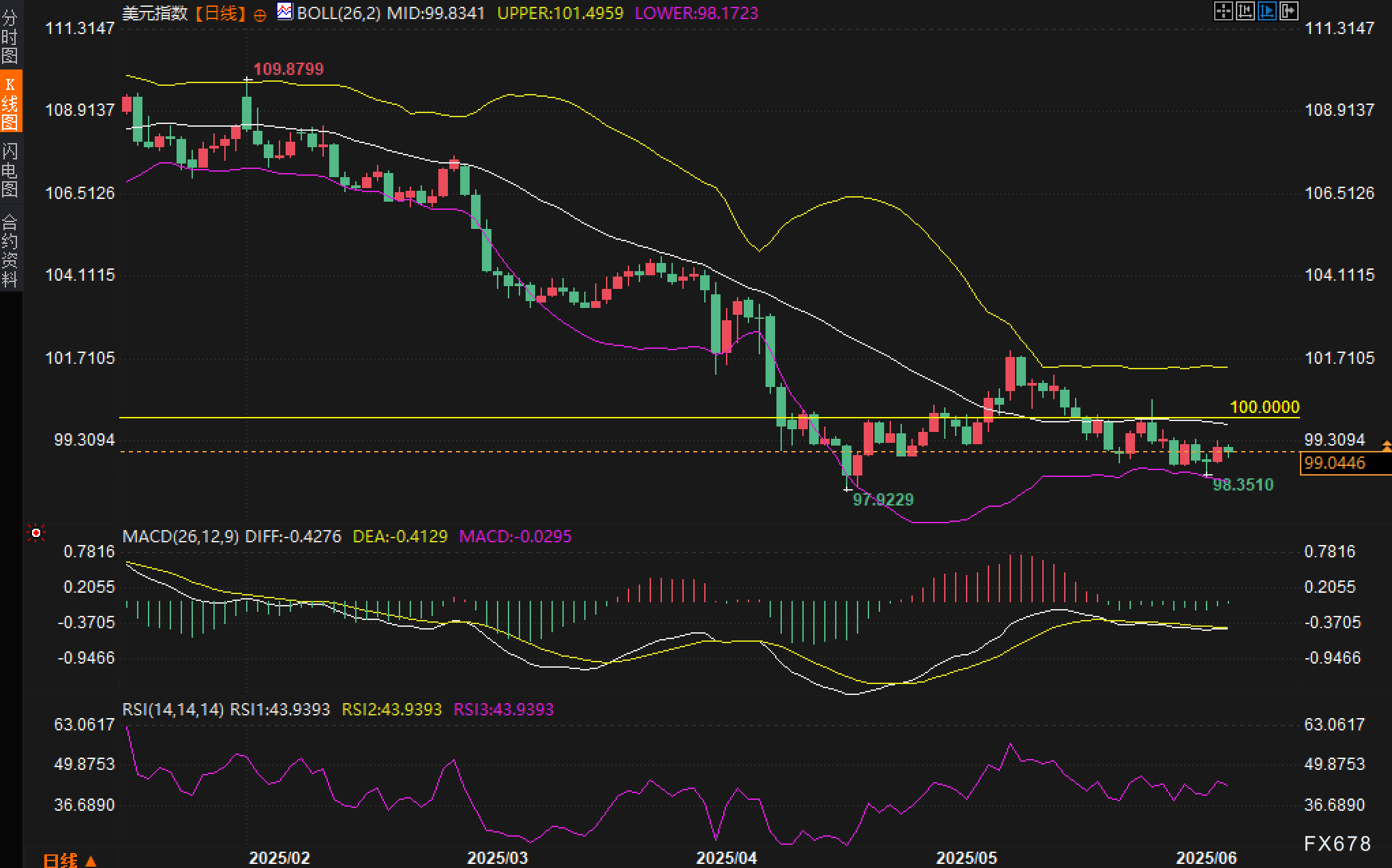Screen dimensions: 1392x868
Task: Open the 闪电图 sidebar tab
Action: point(10,170)
